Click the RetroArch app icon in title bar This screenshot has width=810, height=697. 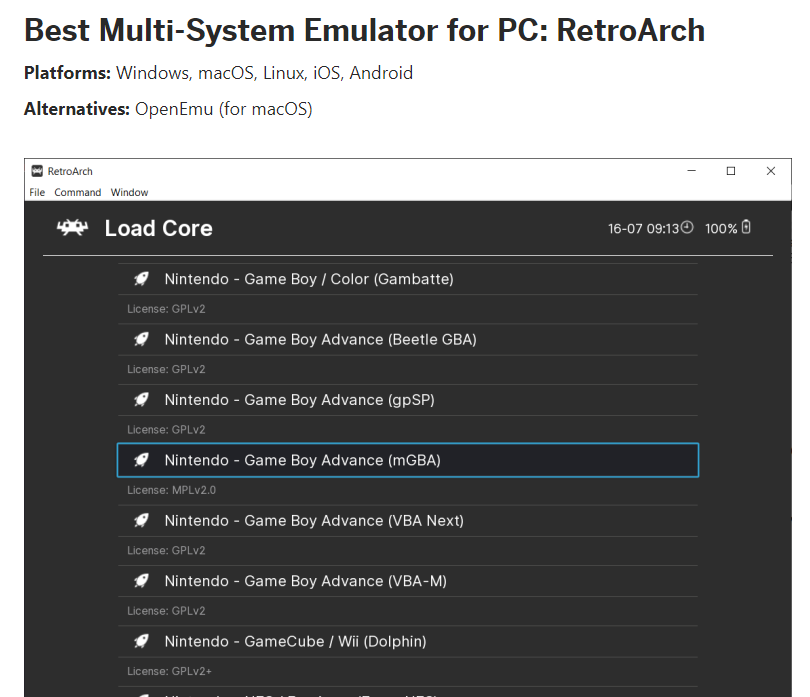37,171
